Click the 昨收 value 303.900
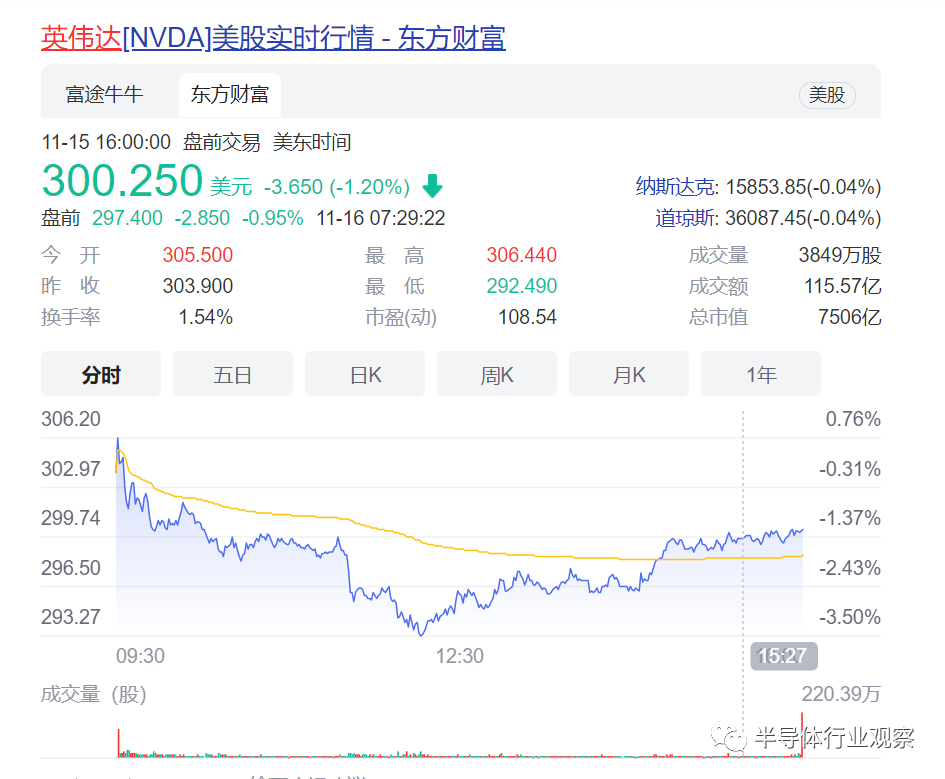Viewport: 945px width, 779px height. click(x=198, y=286)
